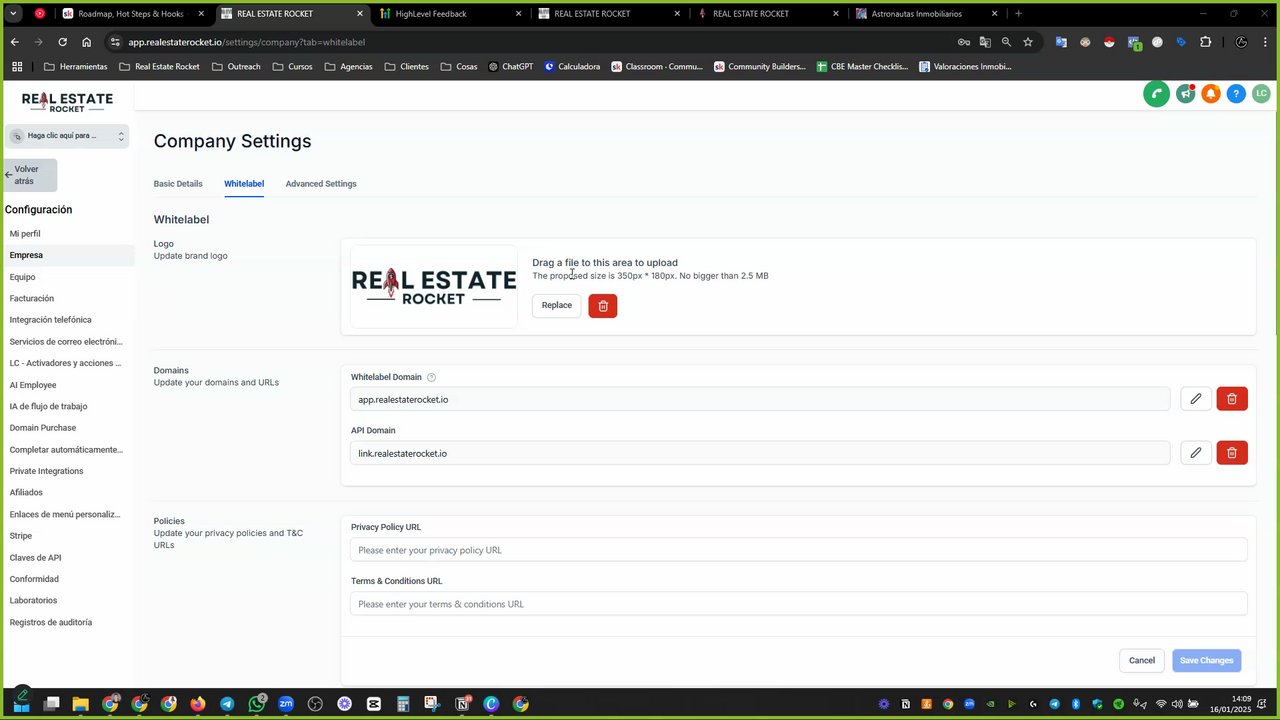Click the Terms & Conditions URL input field
1280x720 pixels.
pos(799,604)
